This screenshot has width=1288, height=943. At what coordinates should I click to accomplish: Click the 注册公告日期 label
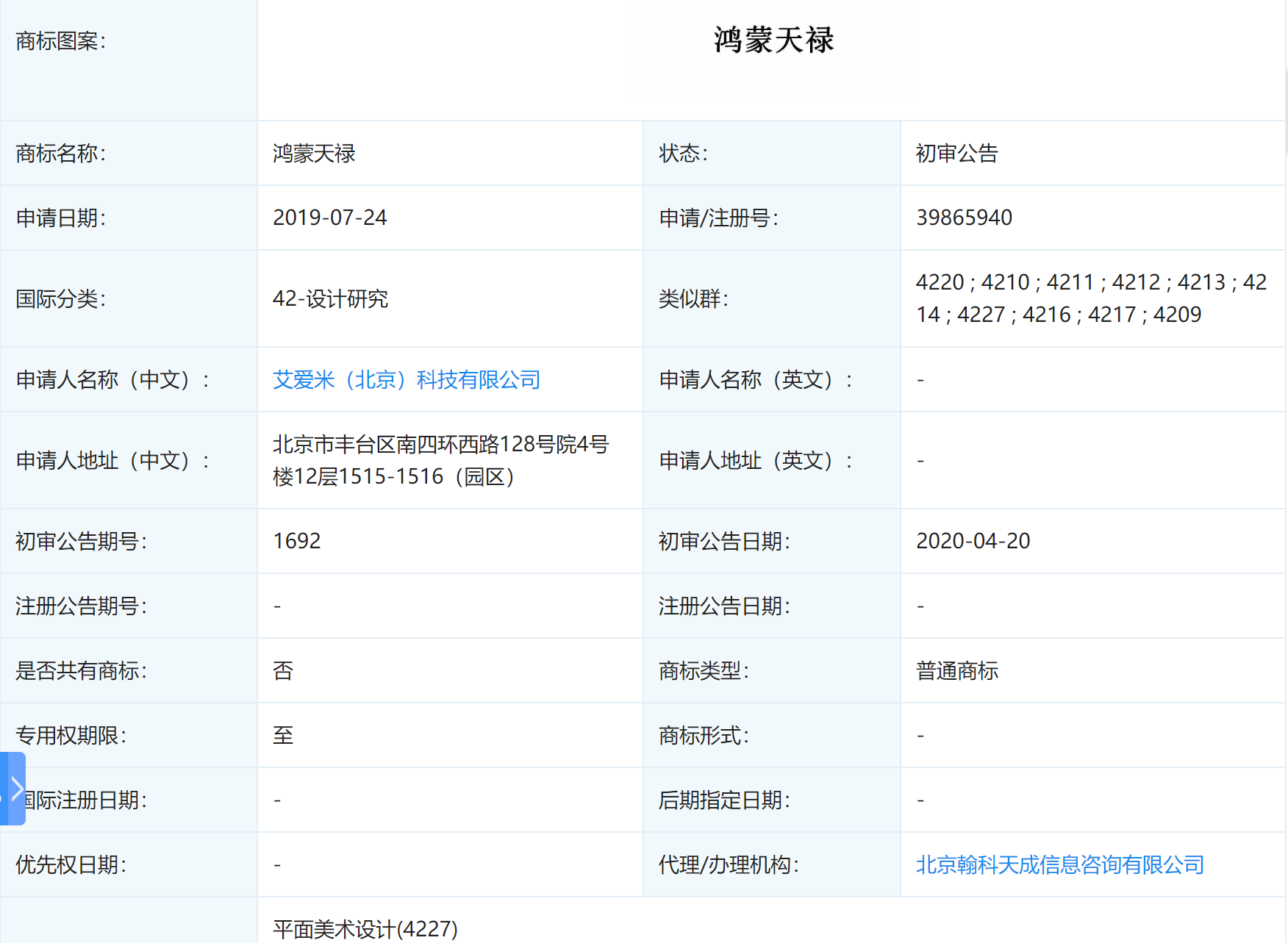click(724, 606)
